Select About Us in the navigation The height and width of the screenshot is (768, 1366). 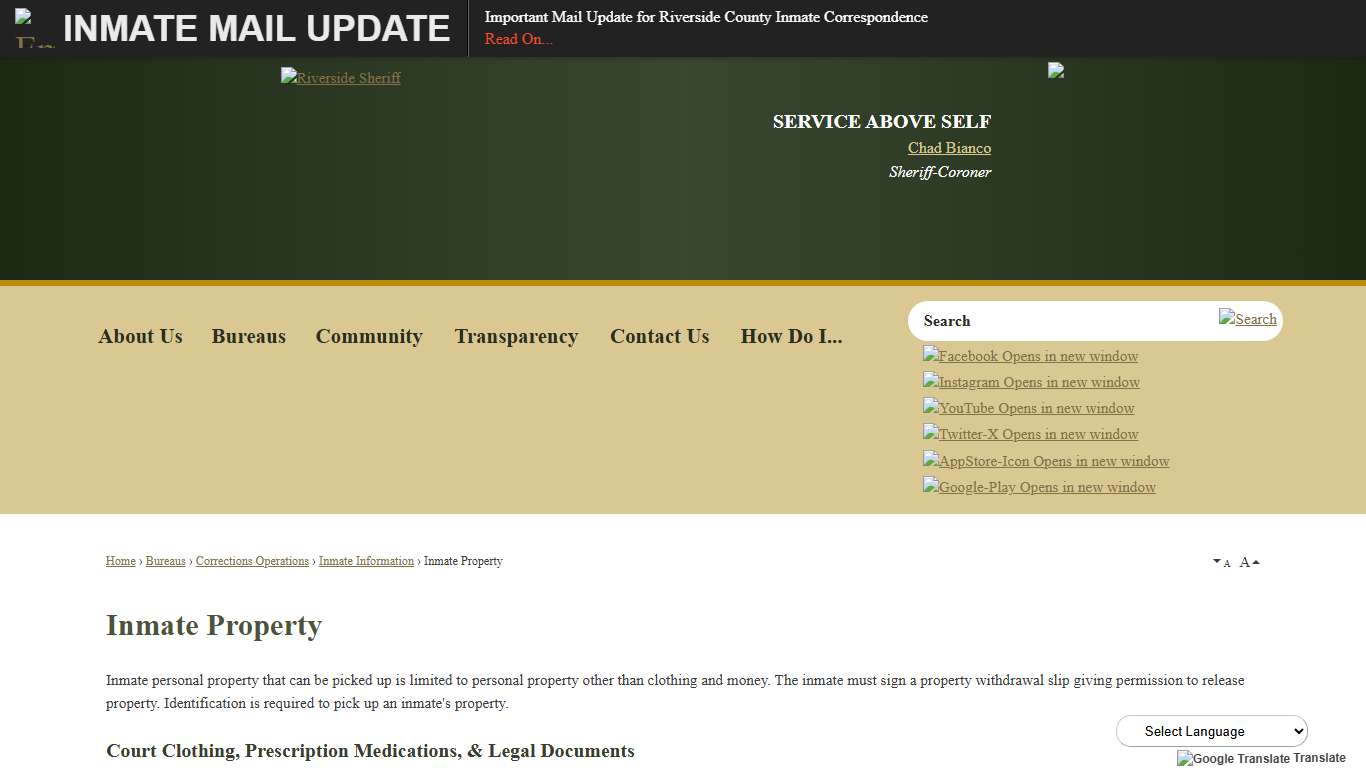tap(140, 336)
